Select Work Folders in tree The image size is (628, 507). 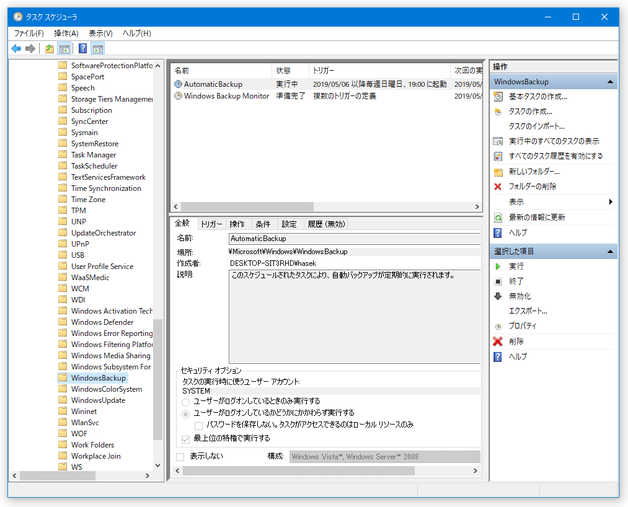pyautogui.click(x=93, y=445)
